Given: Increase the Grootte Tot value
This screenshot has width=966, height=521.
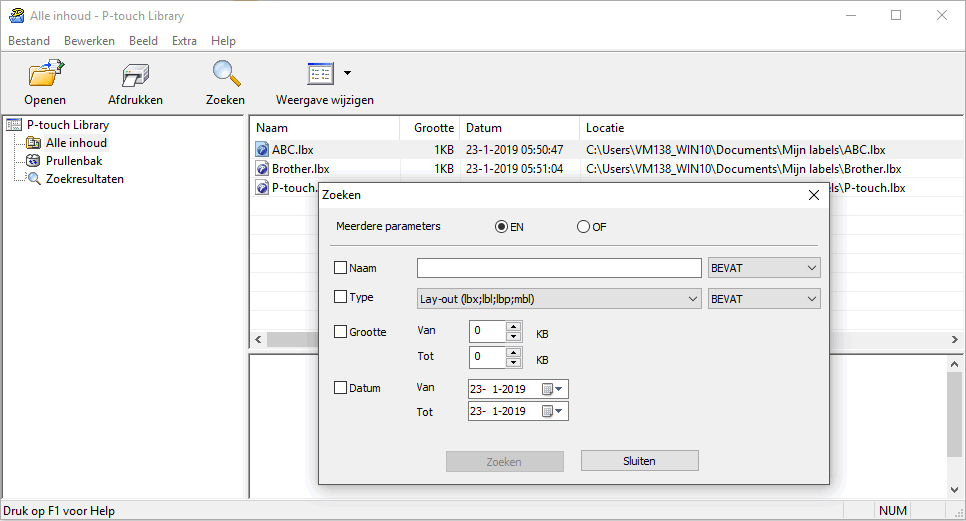Looking at the screenshot, I should pyautogui.click(x=514, y=352).
